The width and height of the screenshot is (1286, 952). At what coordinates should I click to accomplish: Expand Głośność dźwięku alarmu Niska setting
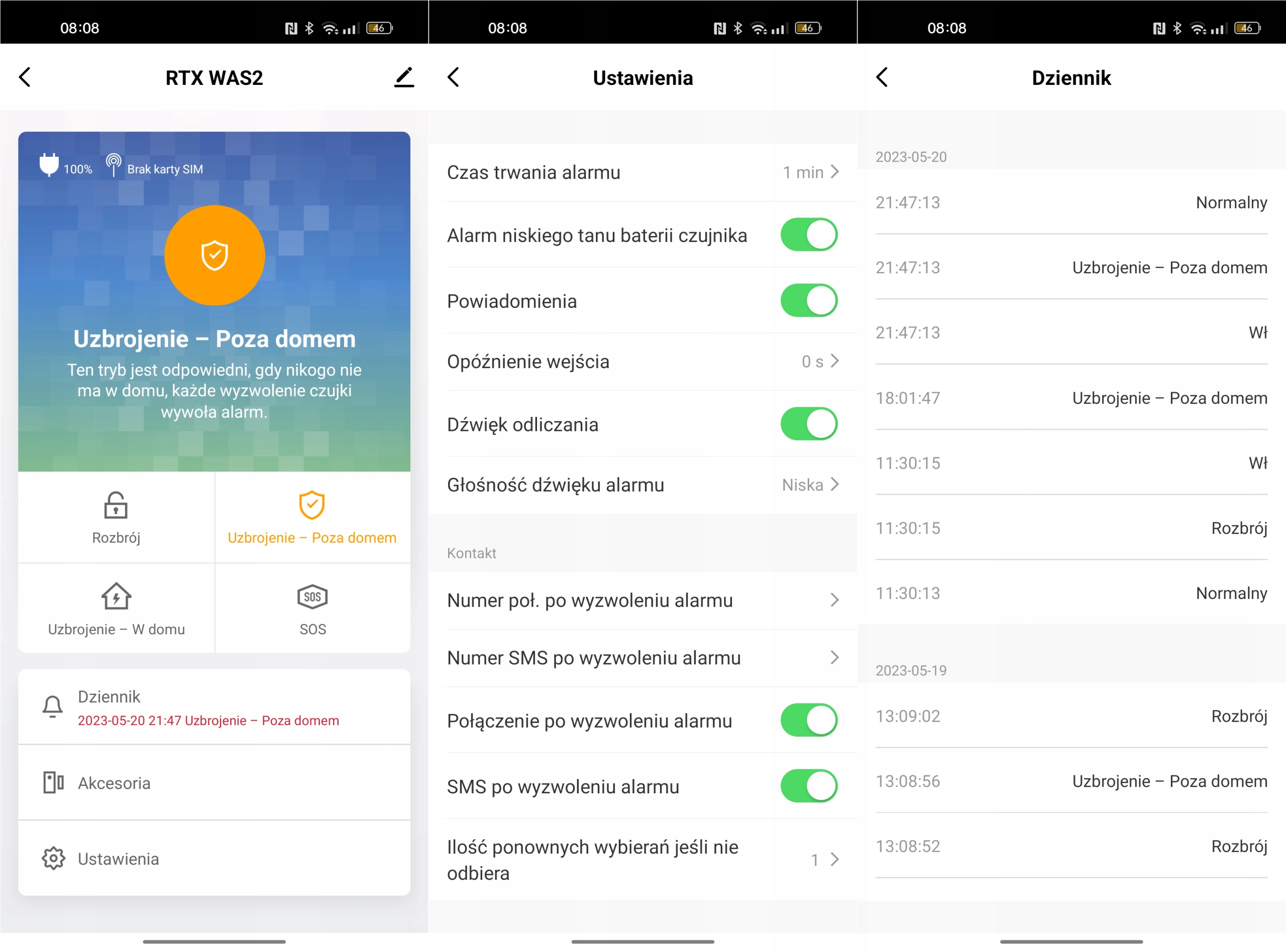point(642,485)
